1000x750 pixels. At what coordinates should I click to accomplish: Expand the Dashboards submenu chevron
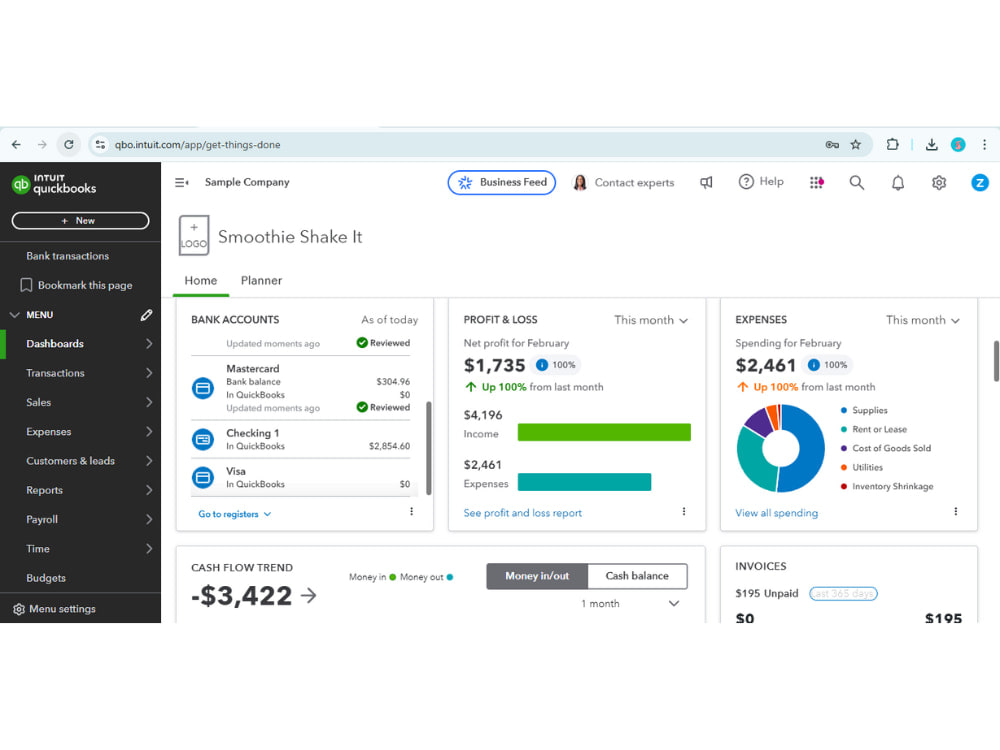(149, 344)
